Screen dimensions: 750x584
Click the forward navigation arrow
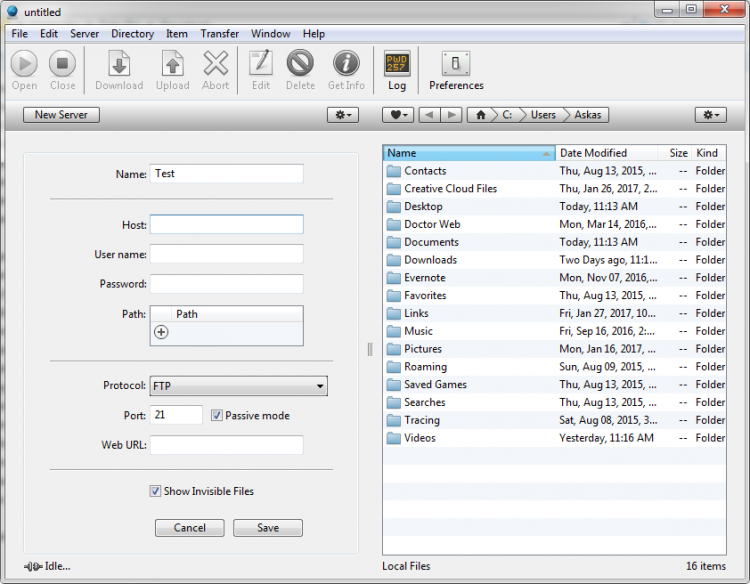click(x=451, y=115)
